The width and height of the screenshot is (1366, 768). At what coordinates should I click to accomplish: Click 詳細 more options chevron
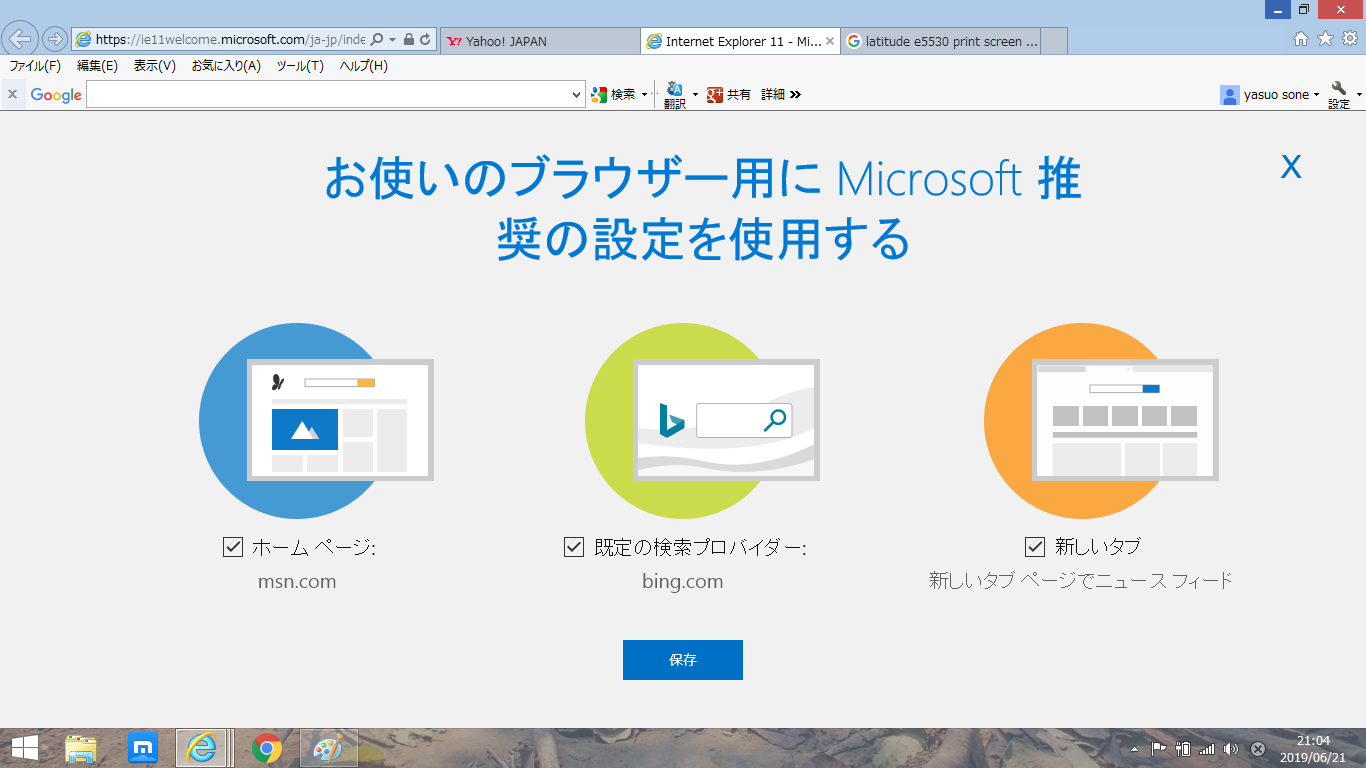pos(781,94)
